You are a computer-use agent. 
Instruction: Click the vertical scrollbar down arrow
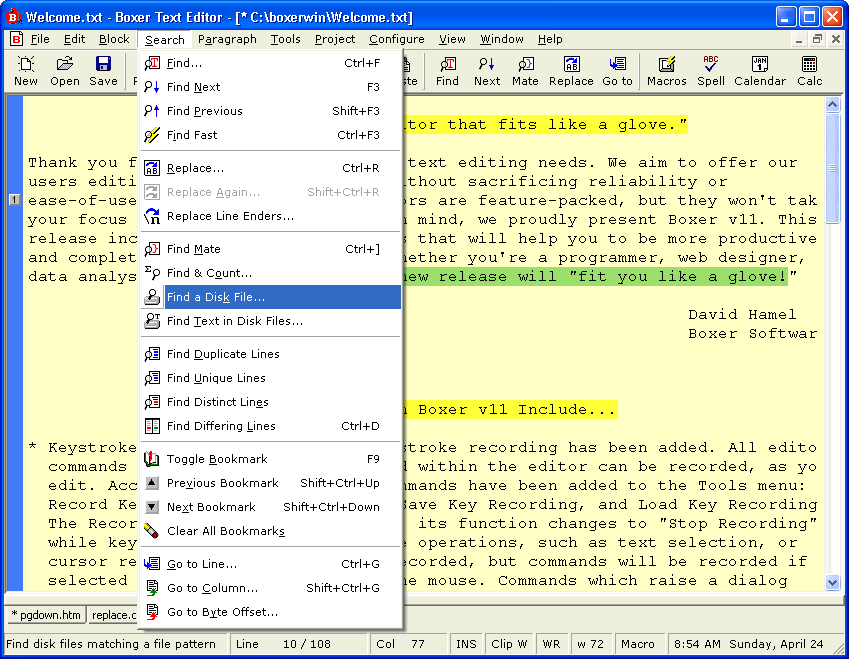click(x=832, y=582)
